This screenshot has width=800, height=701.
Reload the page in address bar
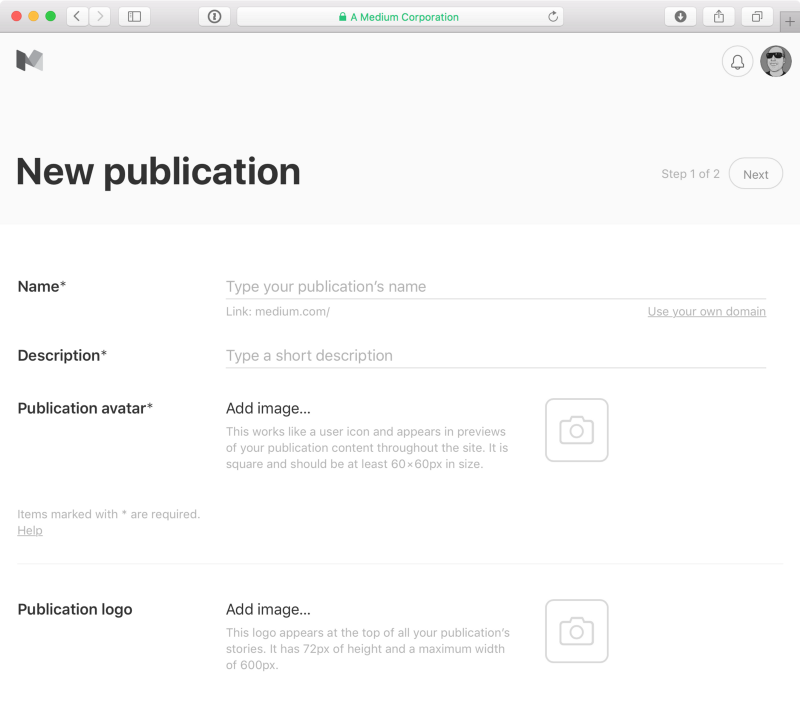553,17
